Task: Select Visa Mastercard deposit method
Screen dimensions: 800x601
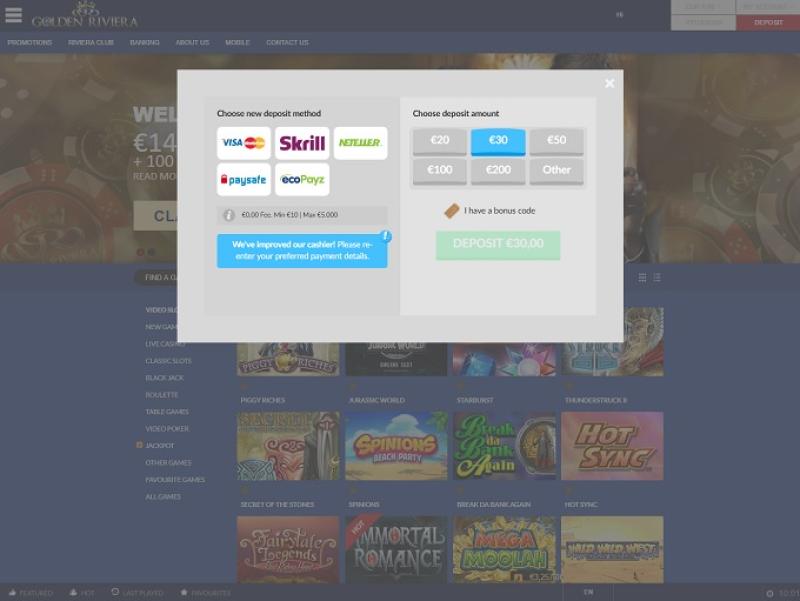Action: point(243,143)
